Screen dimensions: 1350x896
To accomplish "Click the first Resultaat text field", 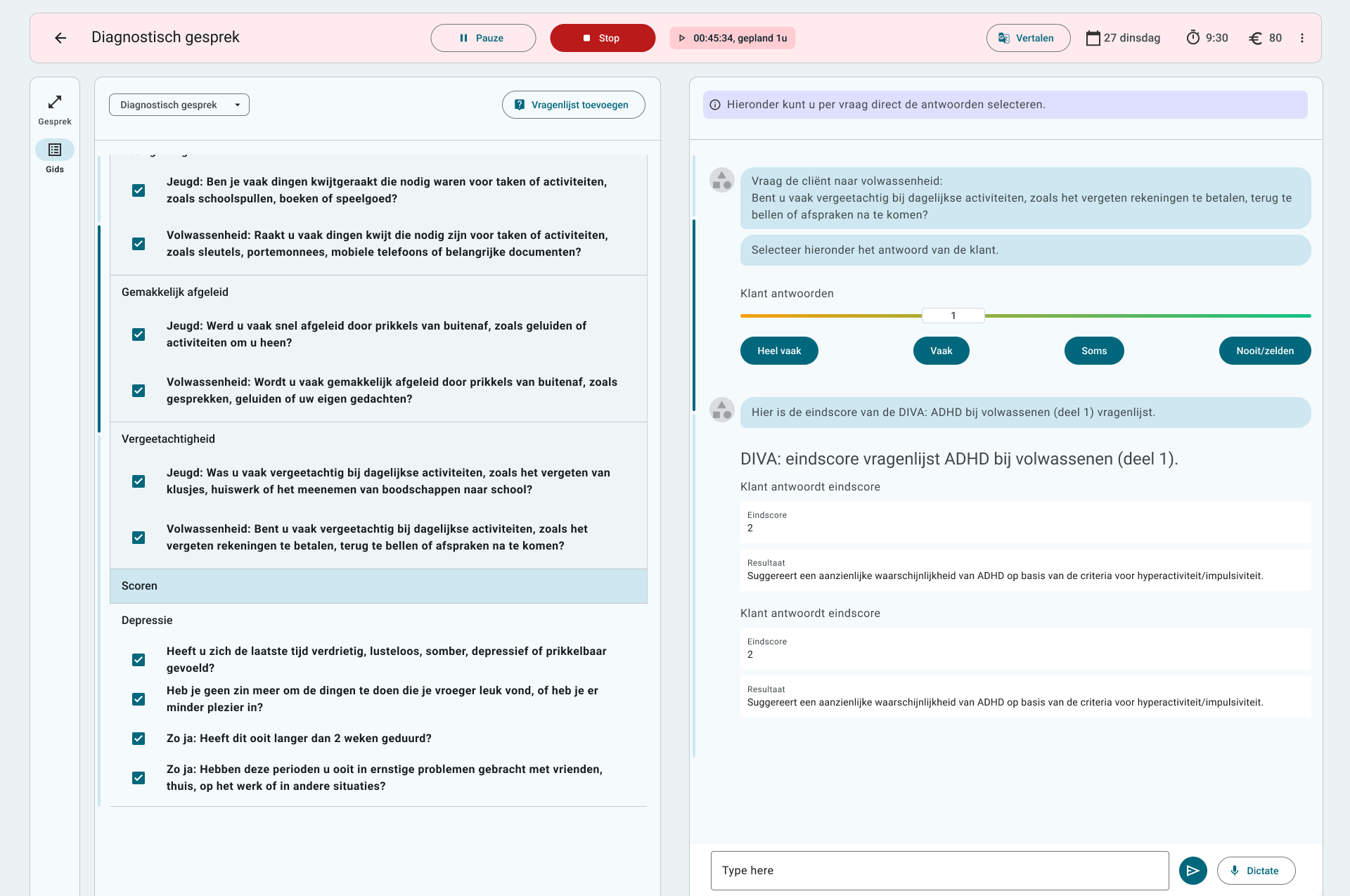I will pyautogui.click(x=1025, y=570).
